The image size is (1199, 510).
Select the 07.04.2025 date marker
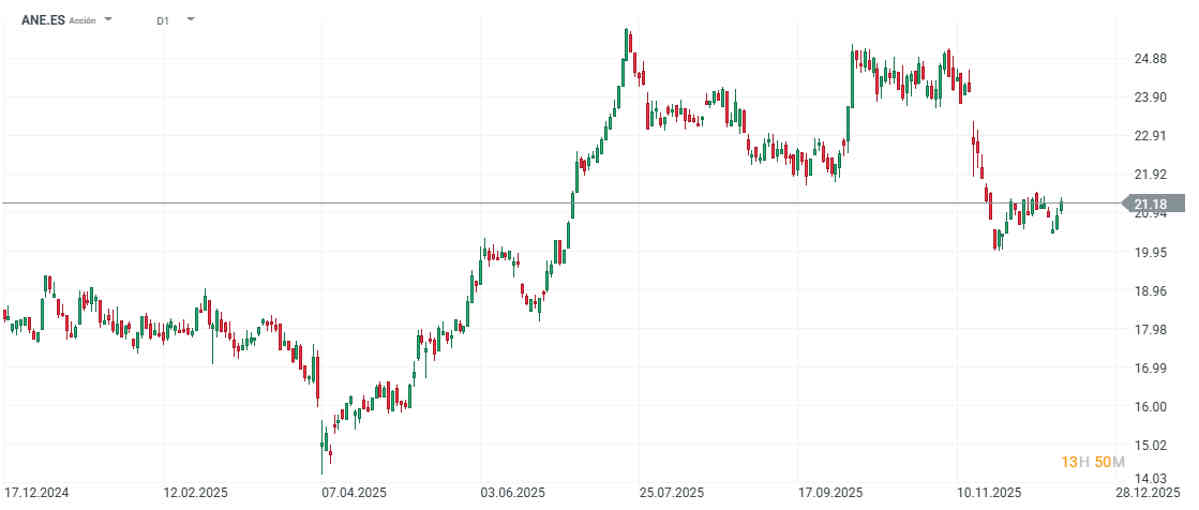354,493
